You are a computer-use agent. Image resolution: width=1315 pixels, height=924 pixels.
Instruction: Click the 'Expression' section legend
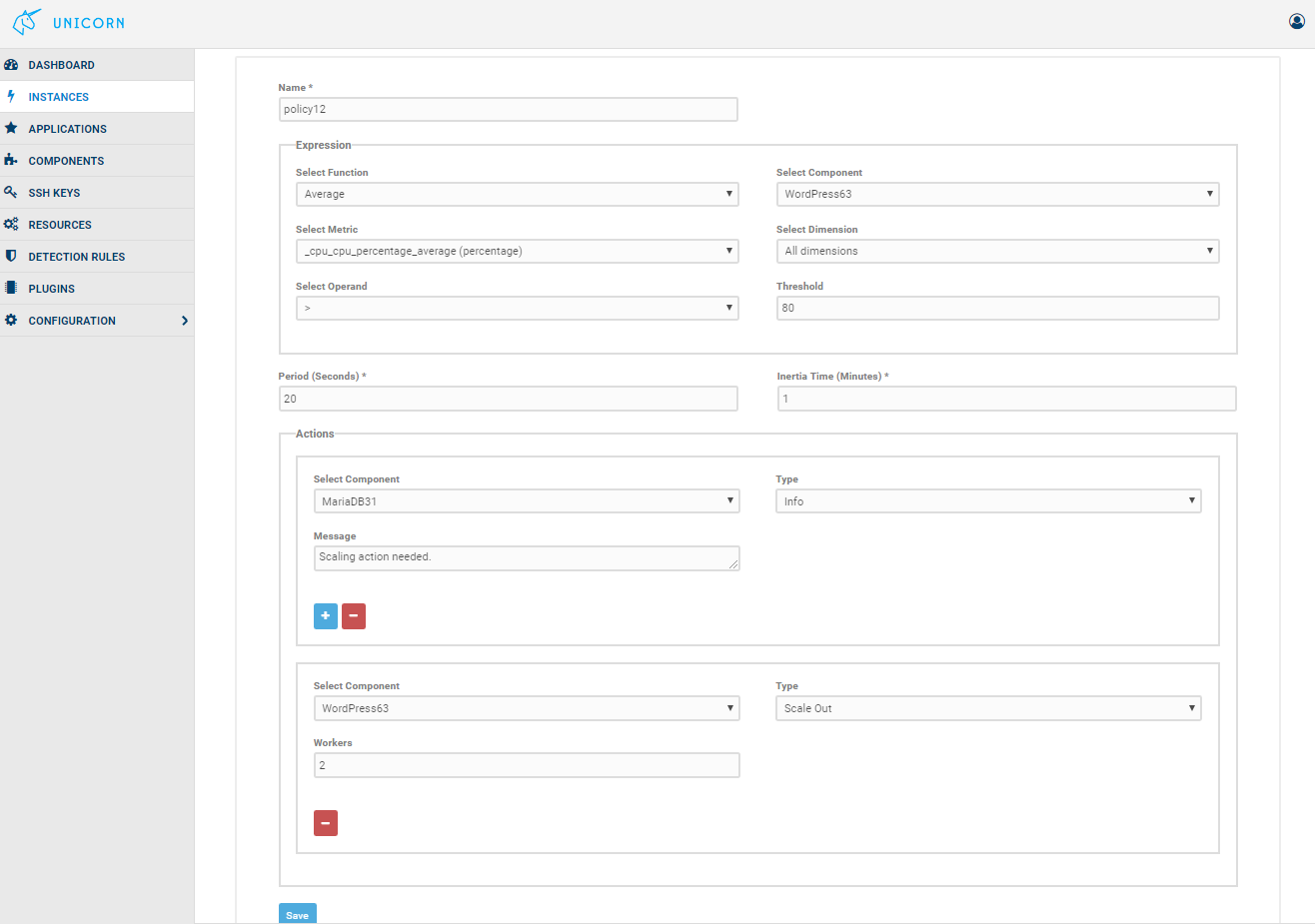(x=324, y=145)
